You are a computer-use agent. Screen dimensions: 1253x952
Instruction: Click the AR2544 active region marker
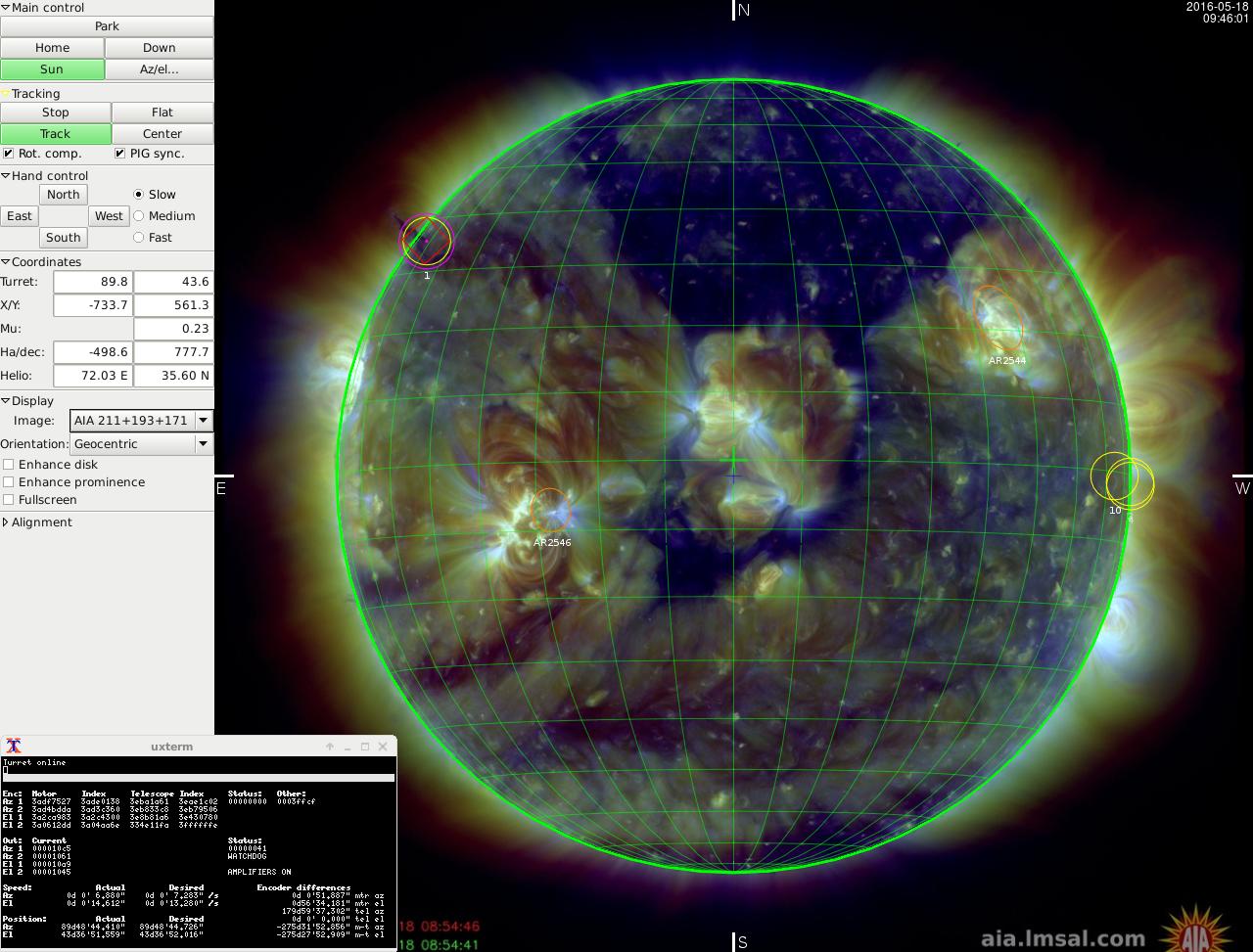coord(1000,319)
